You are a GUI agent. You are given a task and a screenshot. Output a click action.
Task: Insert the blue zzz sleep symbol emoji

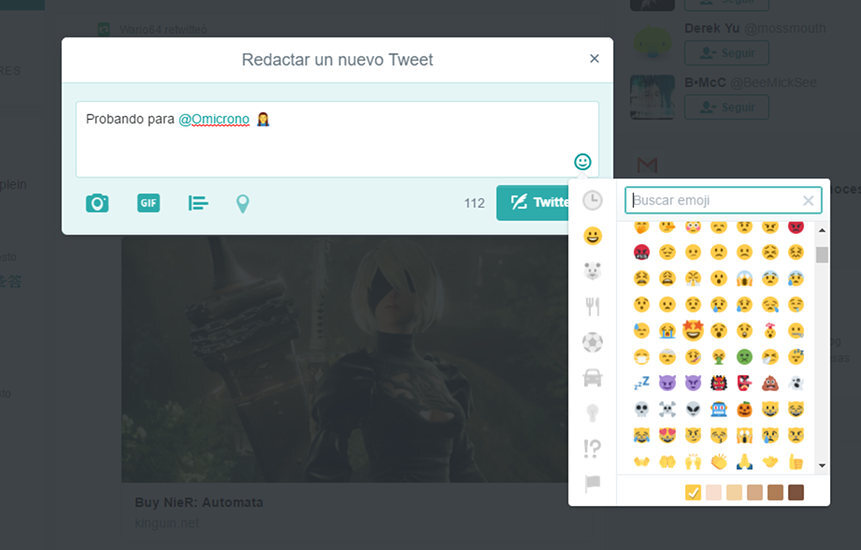(x=641, y=383)
